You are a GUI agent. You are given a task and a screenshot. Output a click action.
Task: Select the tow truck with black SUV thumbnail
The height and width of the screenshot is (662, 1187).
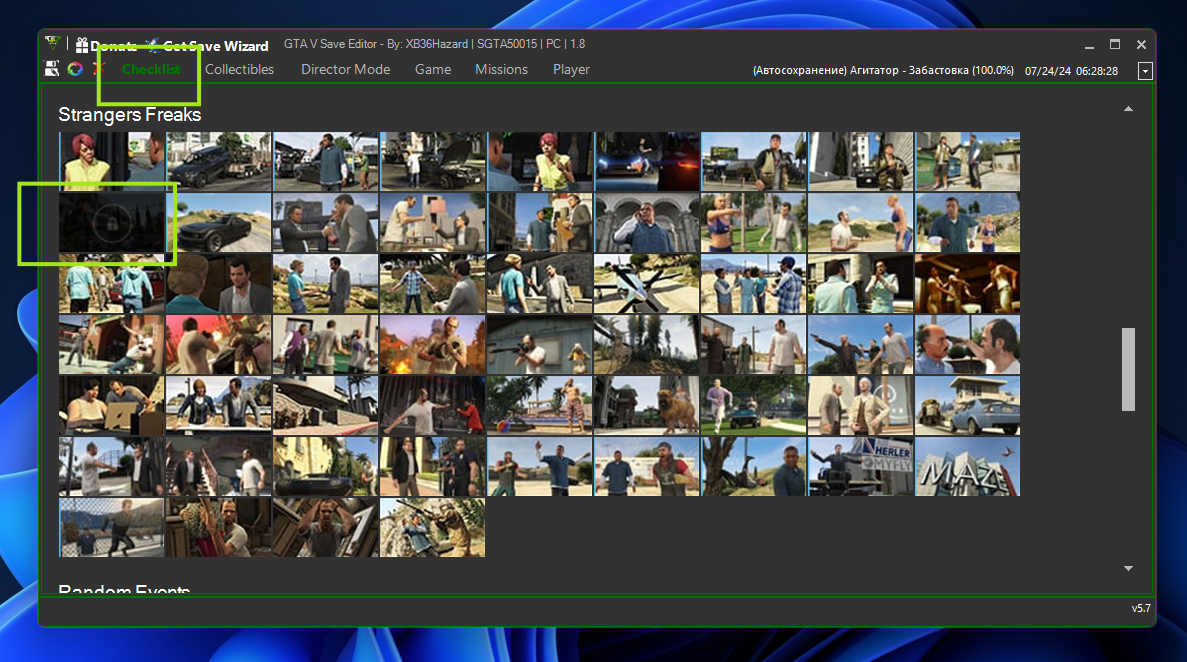click(219, 161)
